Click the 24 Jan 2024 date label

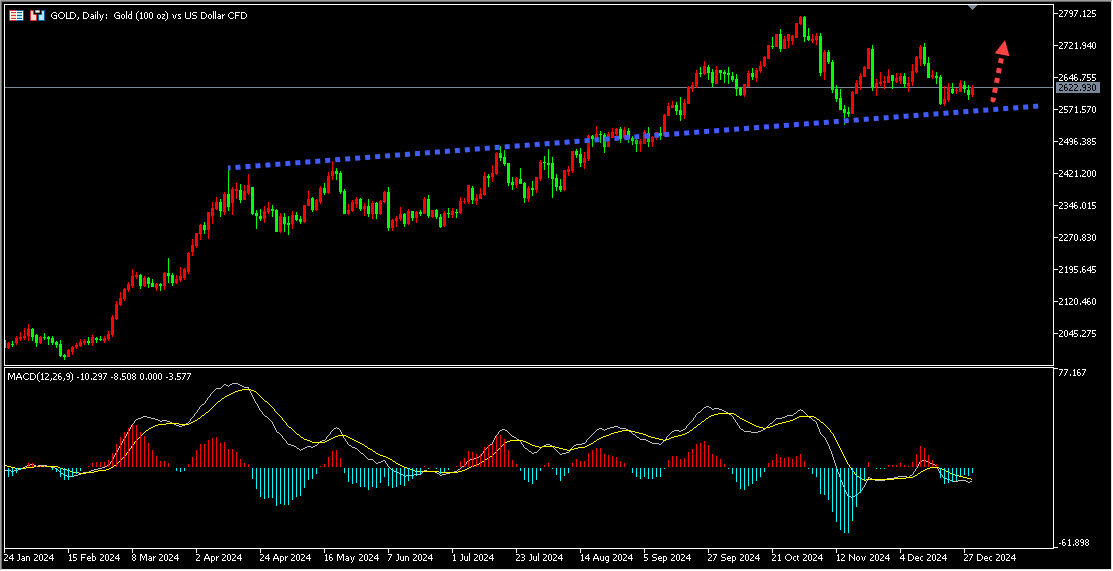[29, 556]
